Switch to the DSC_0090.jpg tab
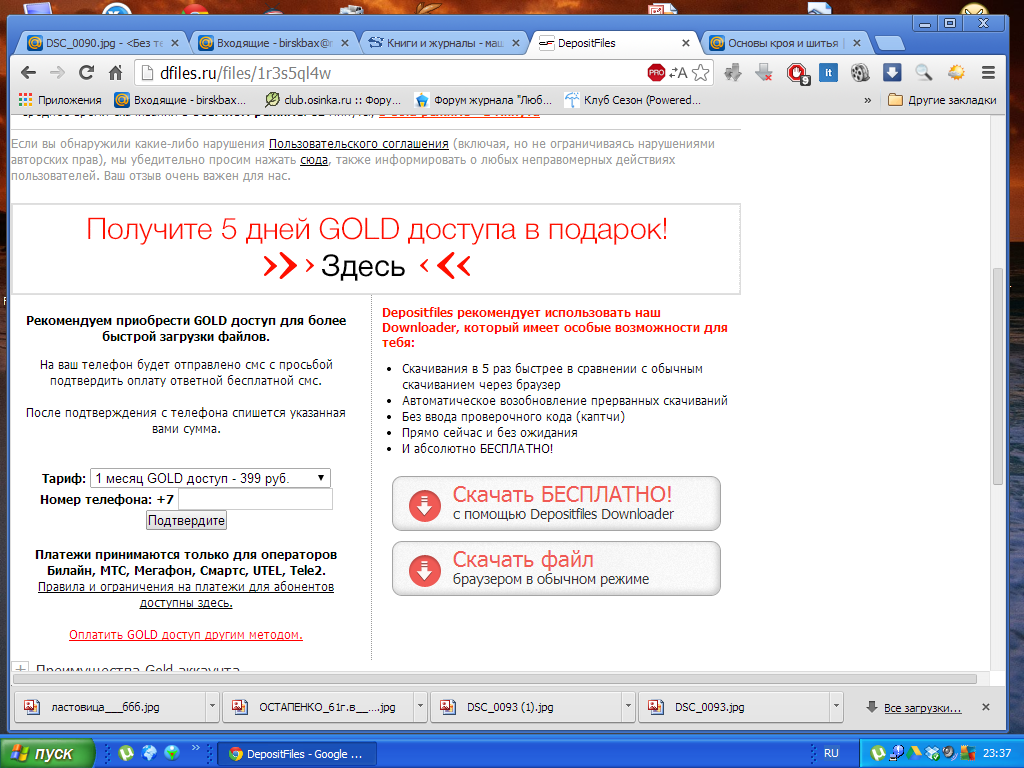The width and height of the screenshot is (1024, 768). 103,43
